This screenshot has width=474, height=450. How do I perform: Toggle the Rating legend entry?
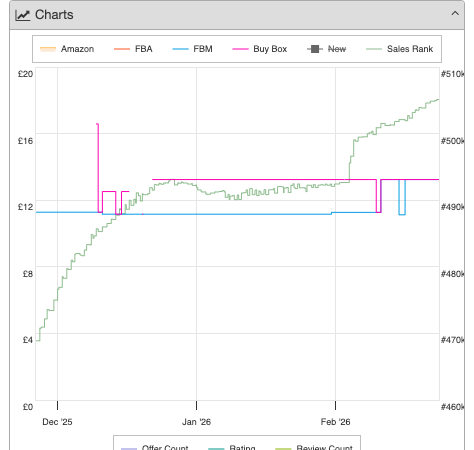(232, 447)
